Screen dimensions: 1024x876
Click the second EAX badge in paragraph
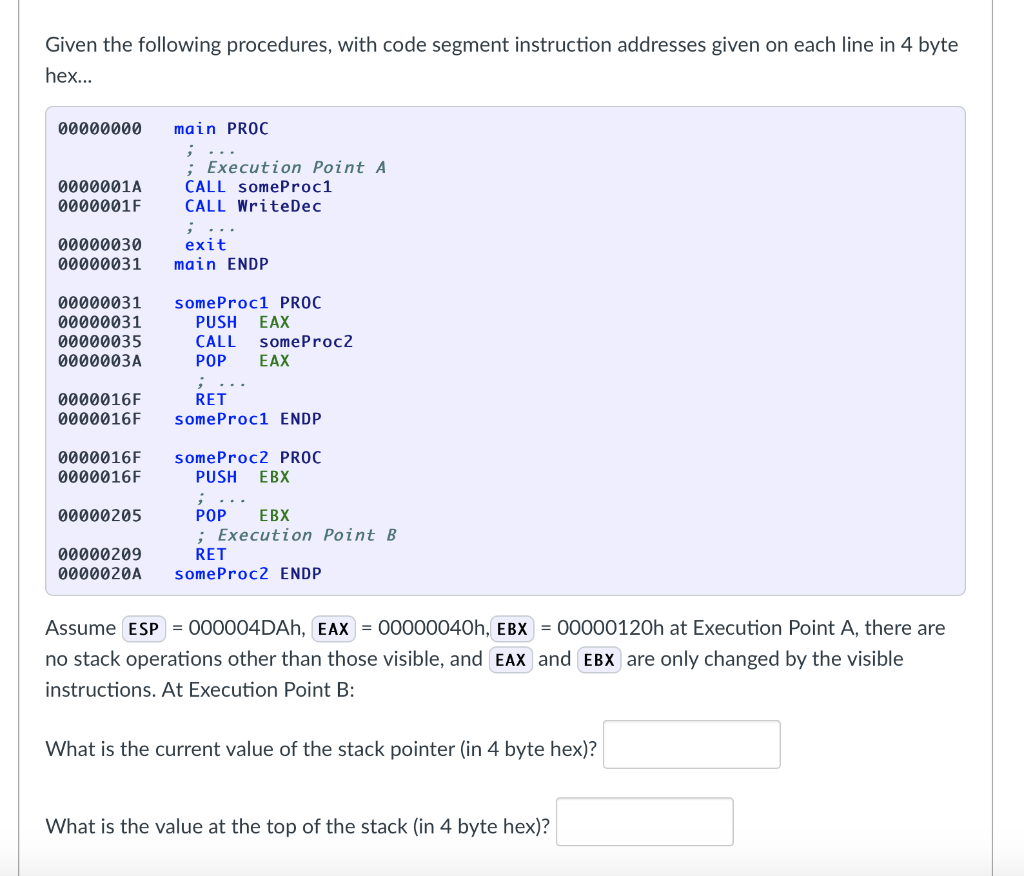510,660
